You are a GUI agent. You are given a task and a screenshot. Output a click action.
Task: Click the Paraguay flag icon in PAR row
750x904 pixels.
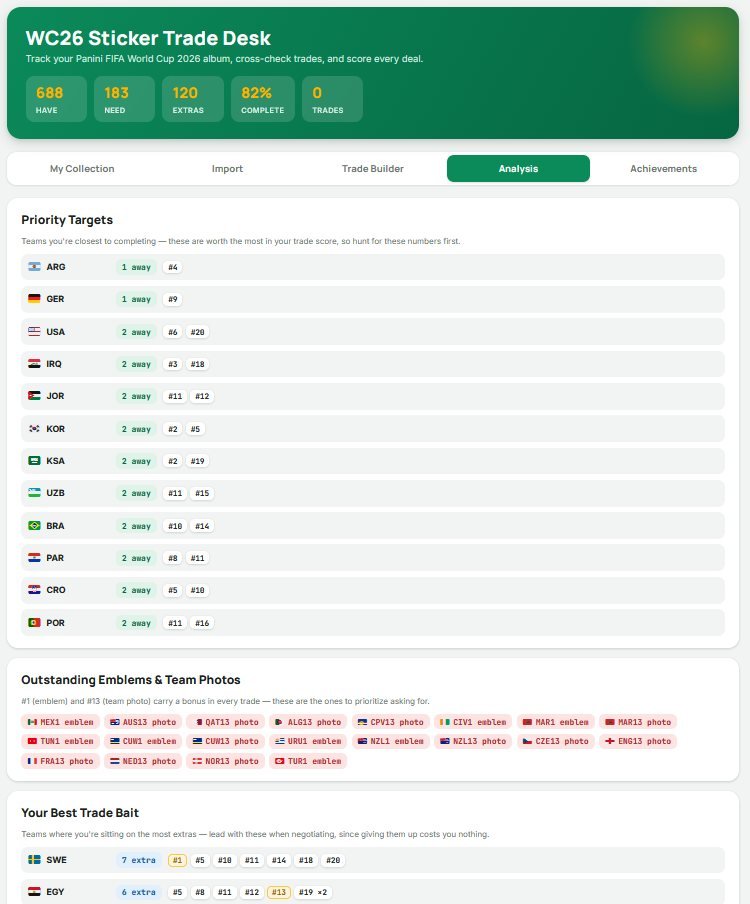coord(35,558)
